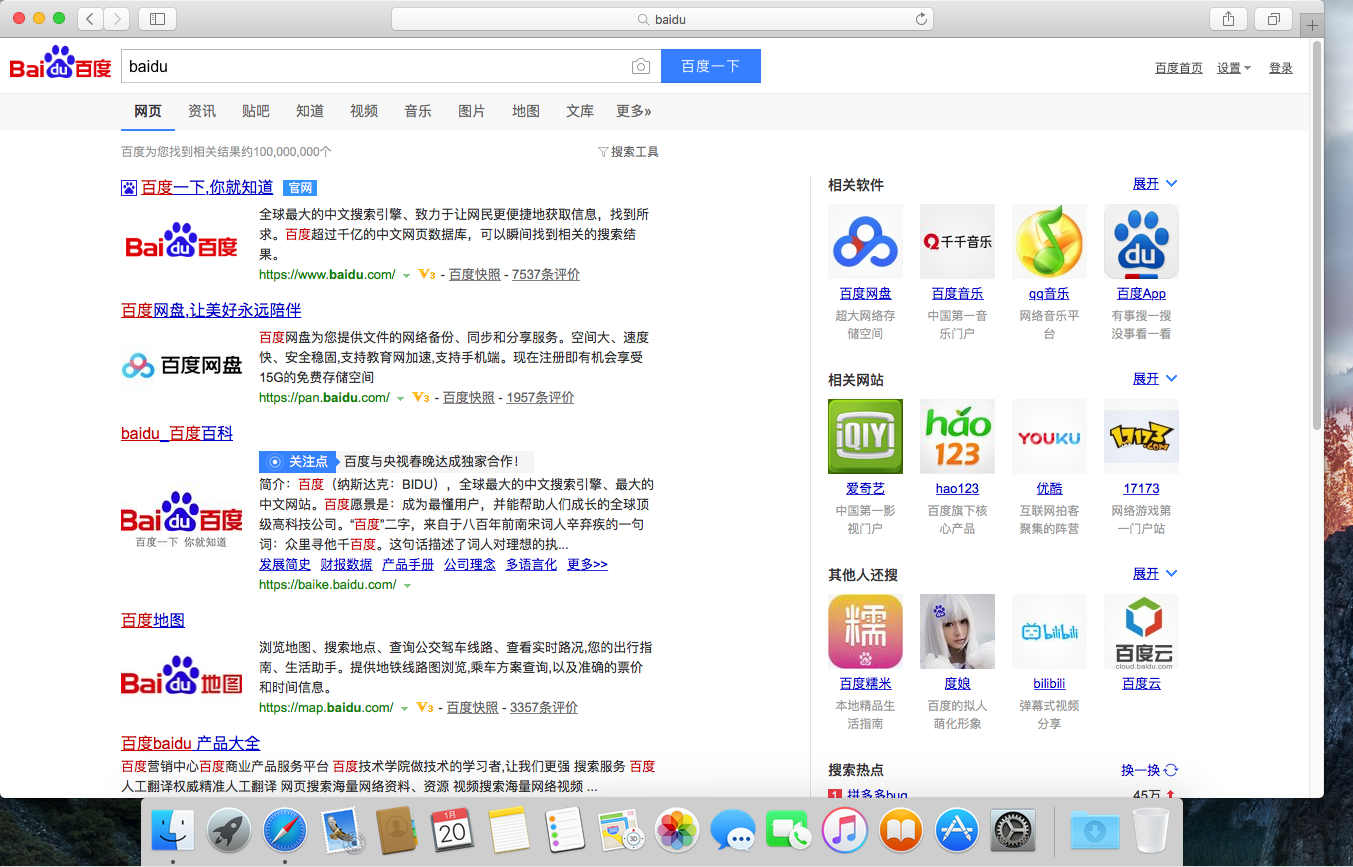Image resolution: width=1353 pixels, height=867 pixels.
Task: Open 7537条评价 reviews link
Action: [546, 275]
